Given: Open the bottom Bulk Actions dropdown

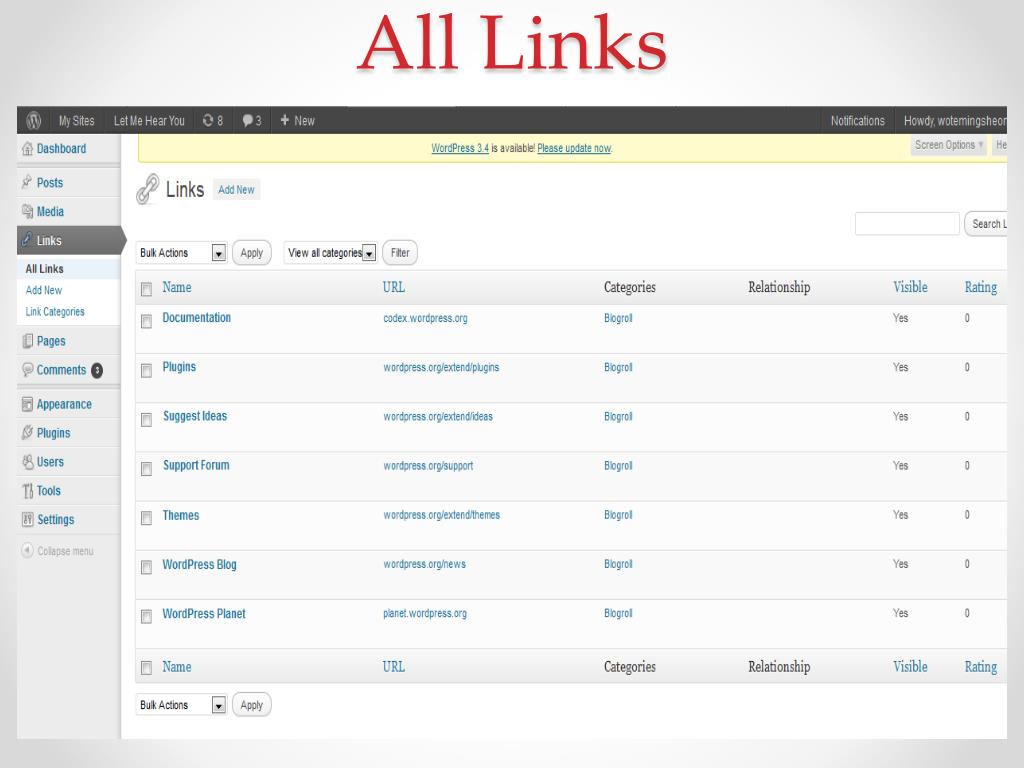Looking at the screenshot, I should click(181, 705).
